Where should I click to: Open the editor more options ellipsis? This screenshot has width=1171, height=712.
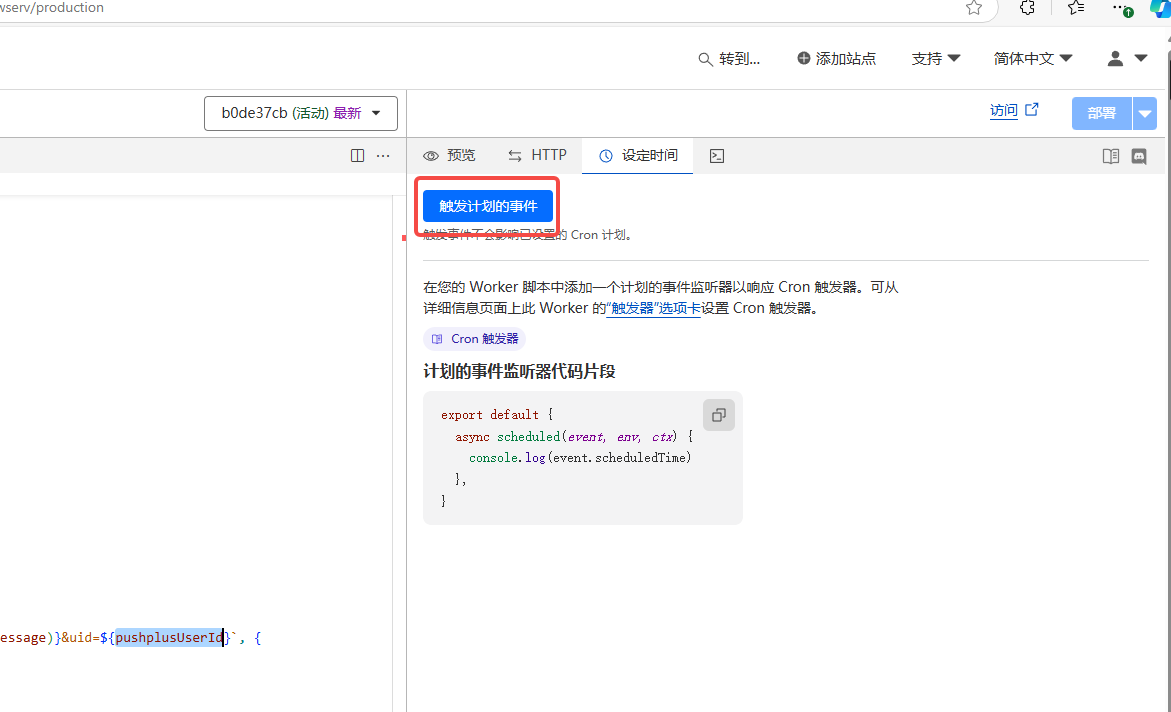(x=383, y=155)
